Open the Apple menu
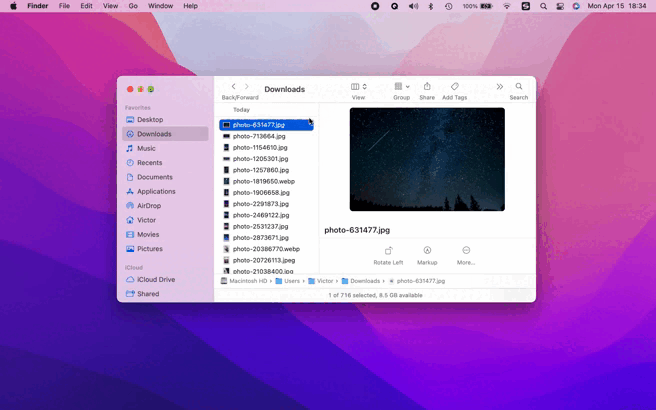The height and width of the screenshot is (410, 656). (13, 6)
